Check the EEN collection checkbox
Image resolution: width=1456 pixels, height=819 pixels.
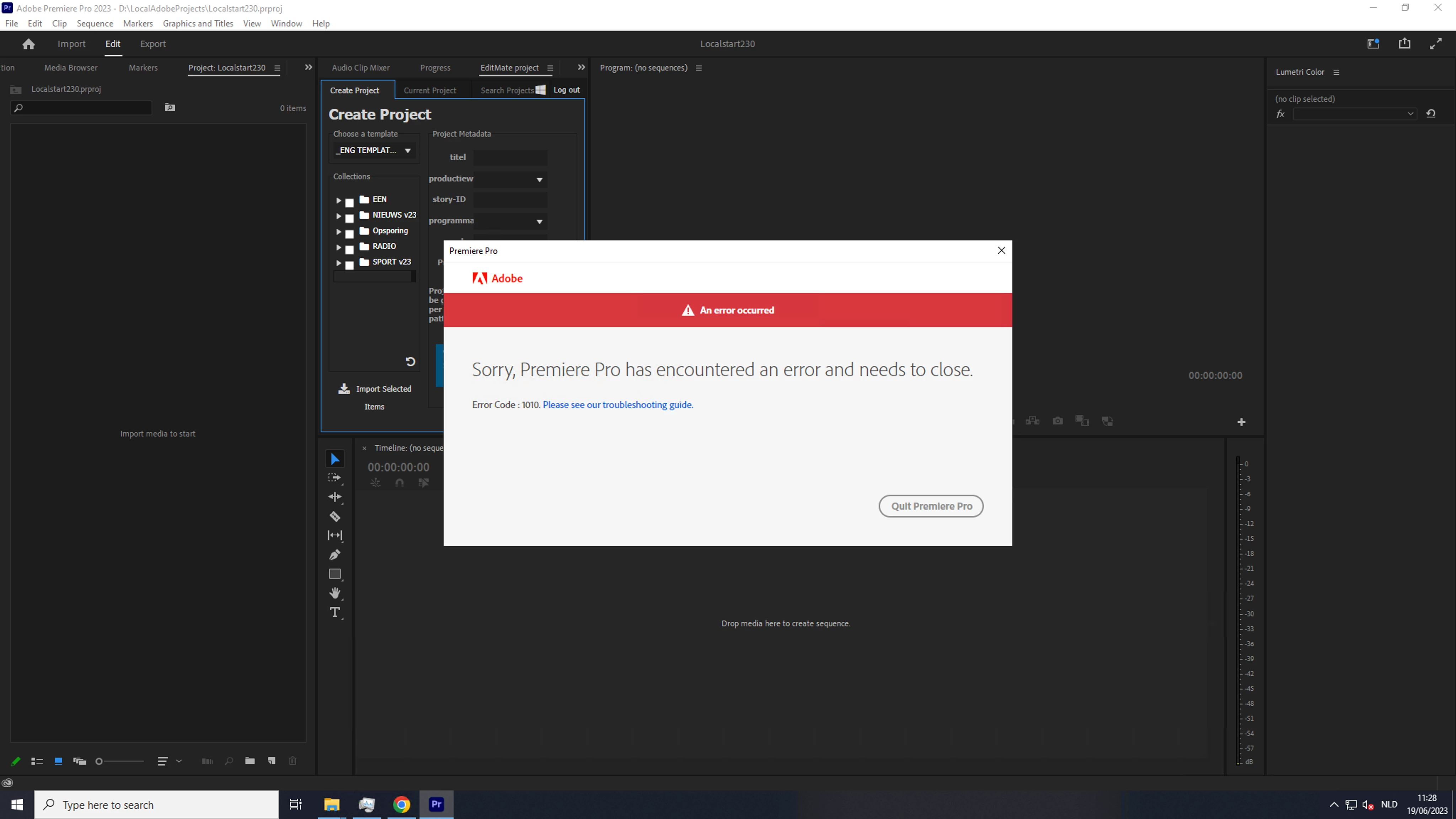tap(350, 202)
